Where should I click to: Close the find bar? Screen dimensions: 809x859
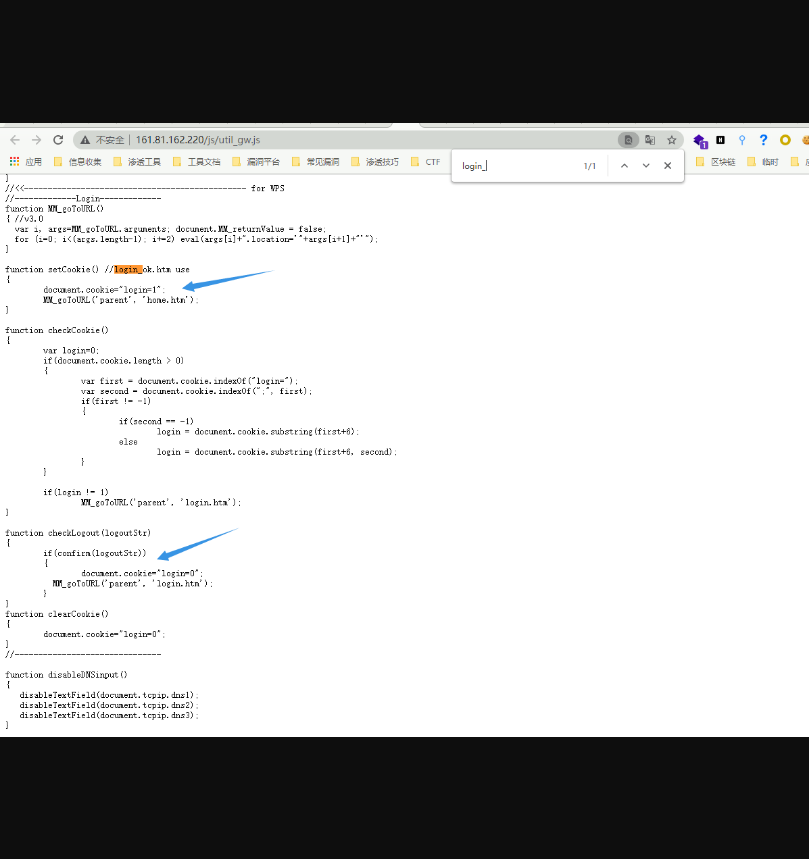point(668,166)
